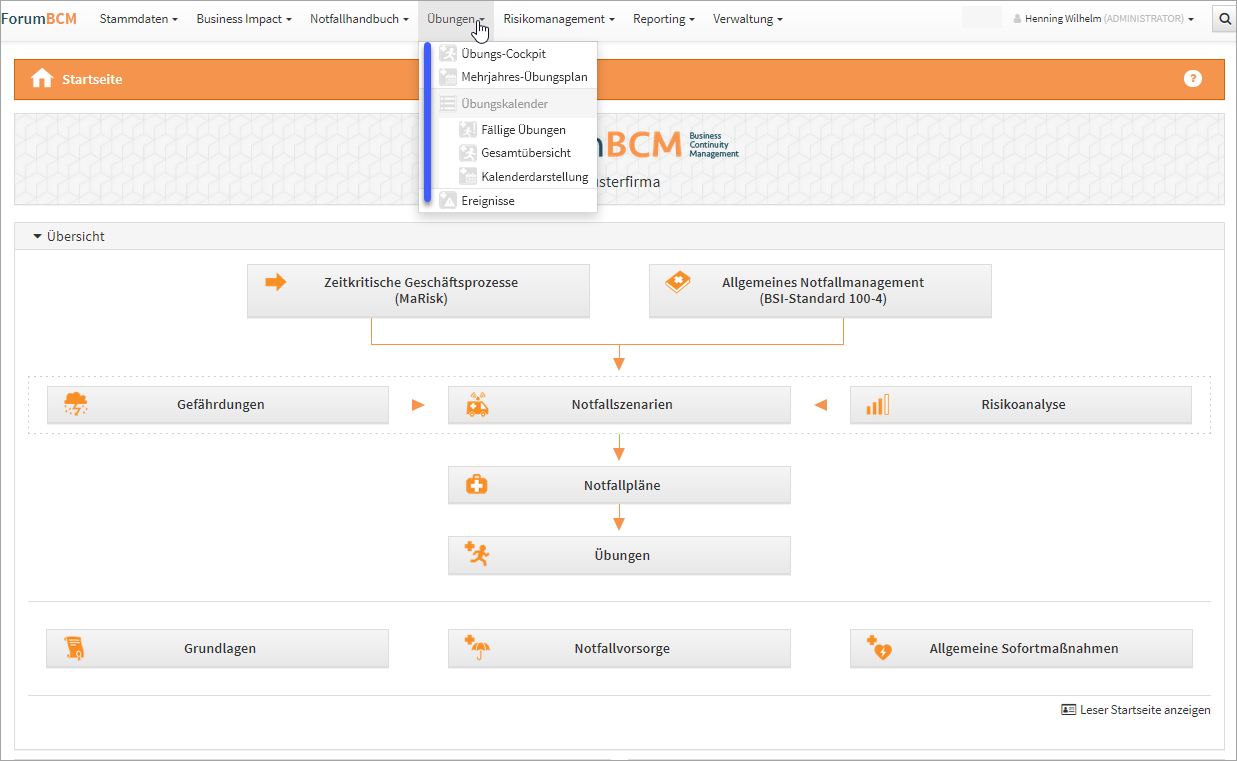Close the open Übungen dropdown menu
1237x761 pixels.
(x=456, y=19)
